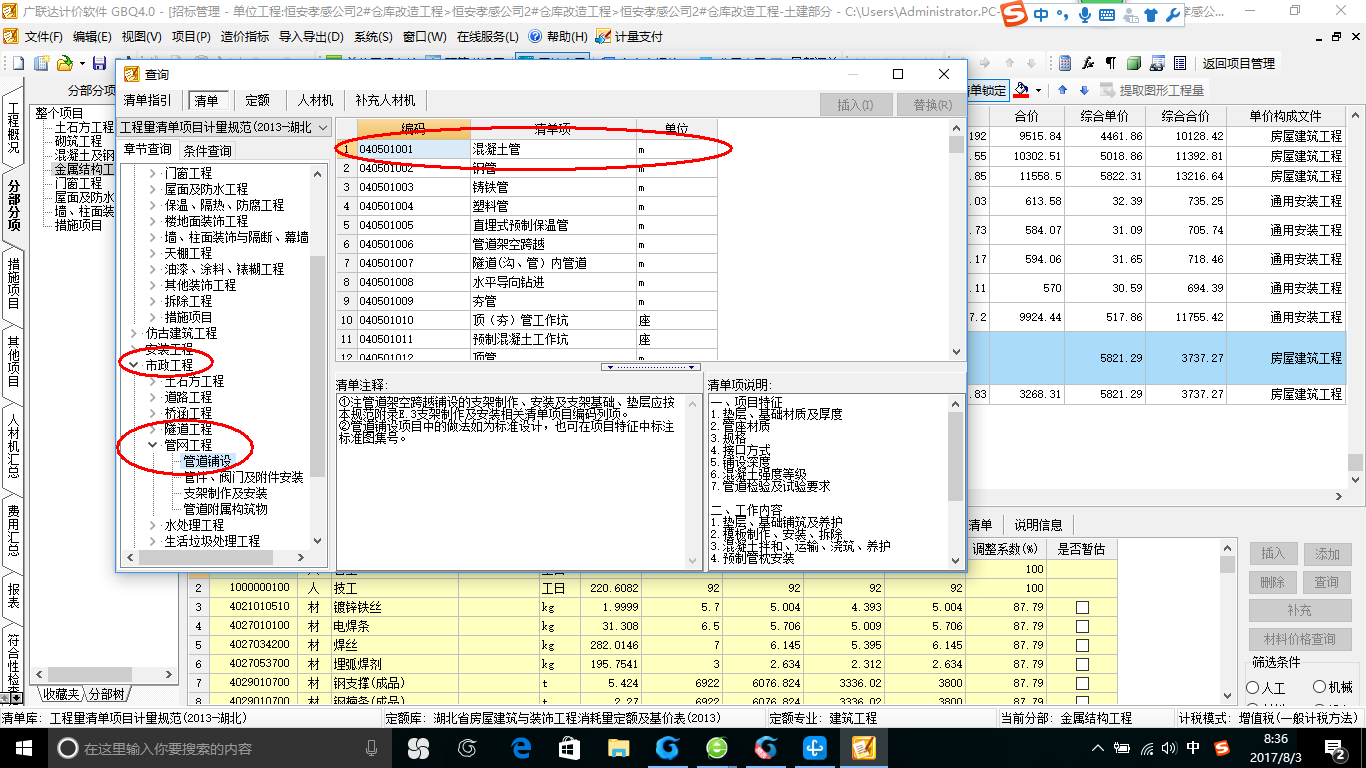The width and height of the screenshot is (1366, 768).
Task: Expand the 仿古建筑工程 tree node
Action: [x=135, y=333]
